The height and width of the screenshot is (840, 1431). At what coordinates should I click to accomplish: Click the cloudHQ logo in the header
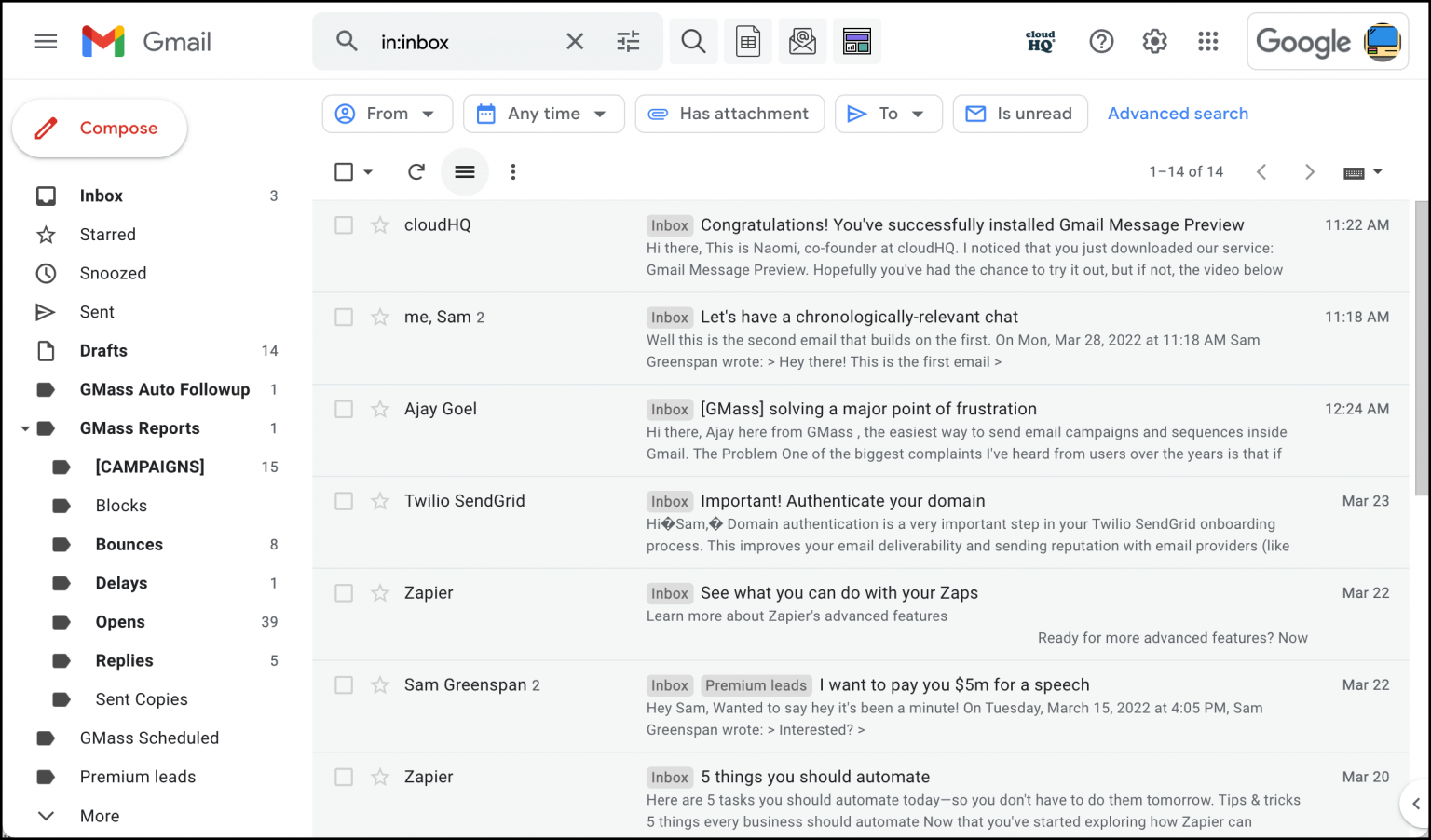point(1041,41)
